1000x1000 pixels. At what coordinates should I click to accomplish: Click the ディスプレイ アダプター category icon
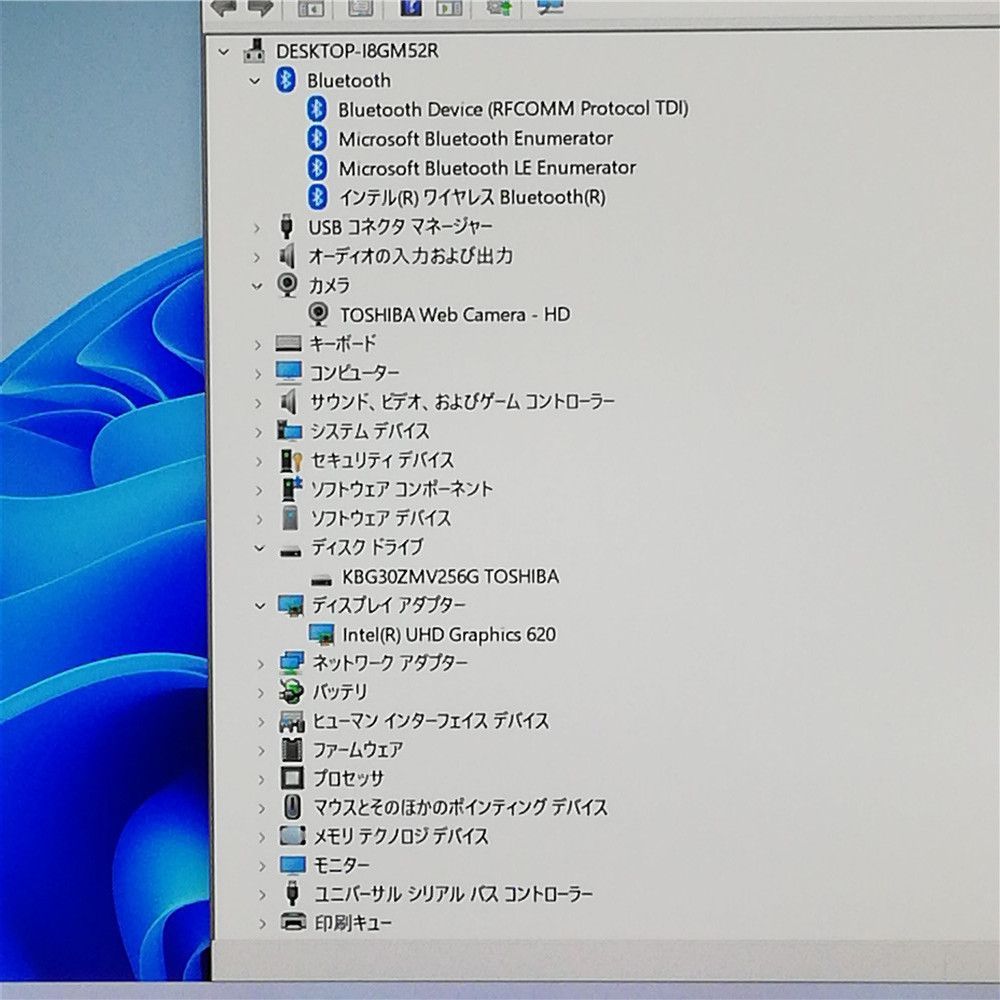click(291, 605)
